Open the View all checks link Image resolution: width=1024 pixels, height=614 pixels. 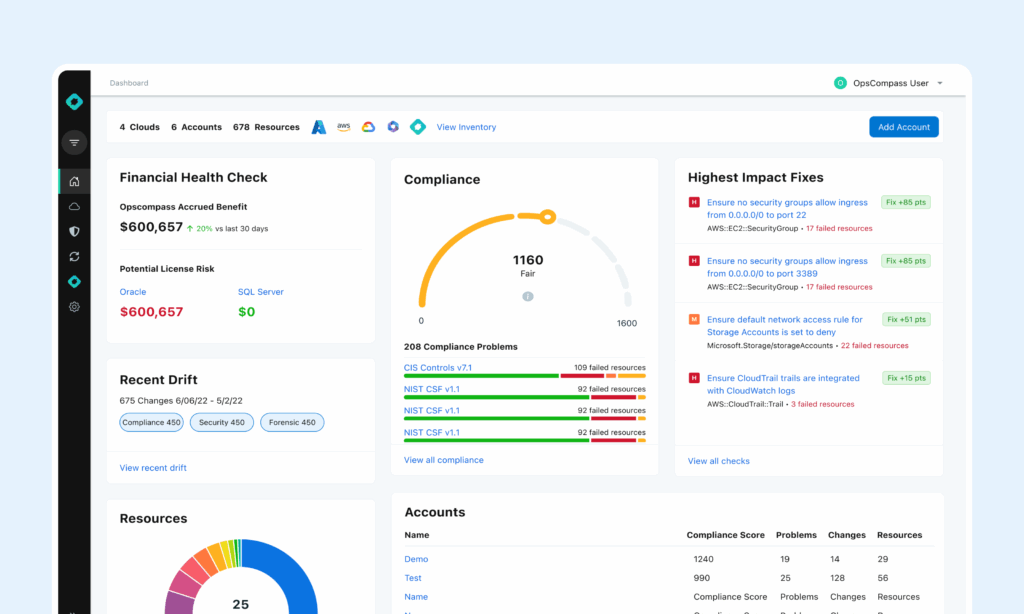(x=718, y=461)
